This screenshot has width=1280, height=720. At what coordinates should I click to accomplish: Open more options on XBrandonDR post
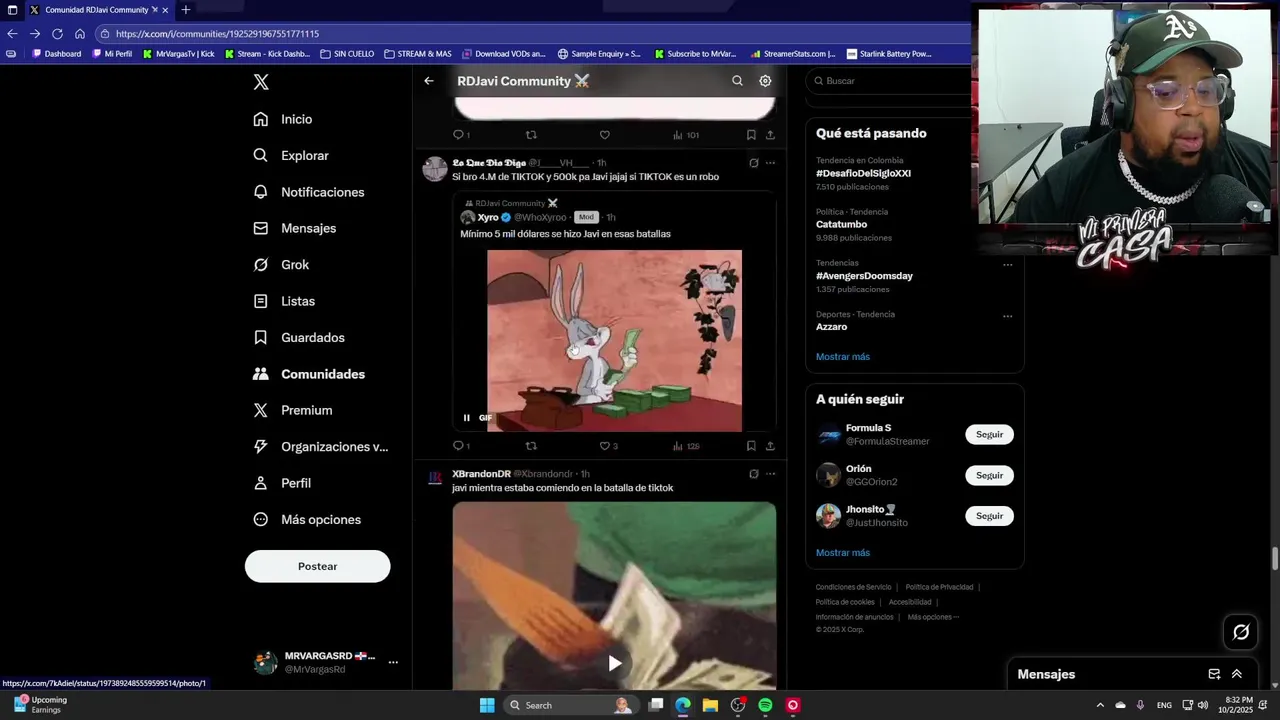770,474
